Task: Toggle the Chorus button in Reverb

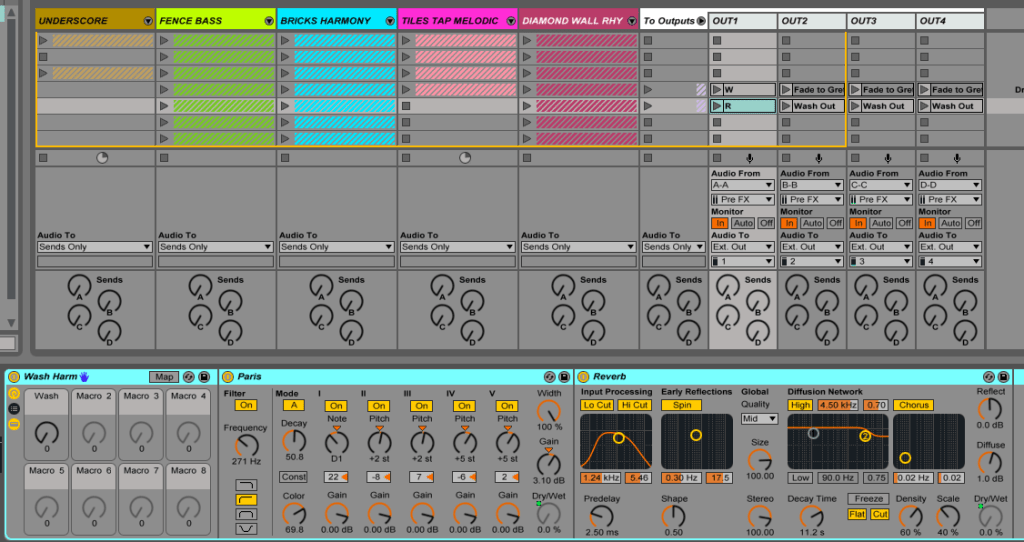Action: tap(911, 405)
